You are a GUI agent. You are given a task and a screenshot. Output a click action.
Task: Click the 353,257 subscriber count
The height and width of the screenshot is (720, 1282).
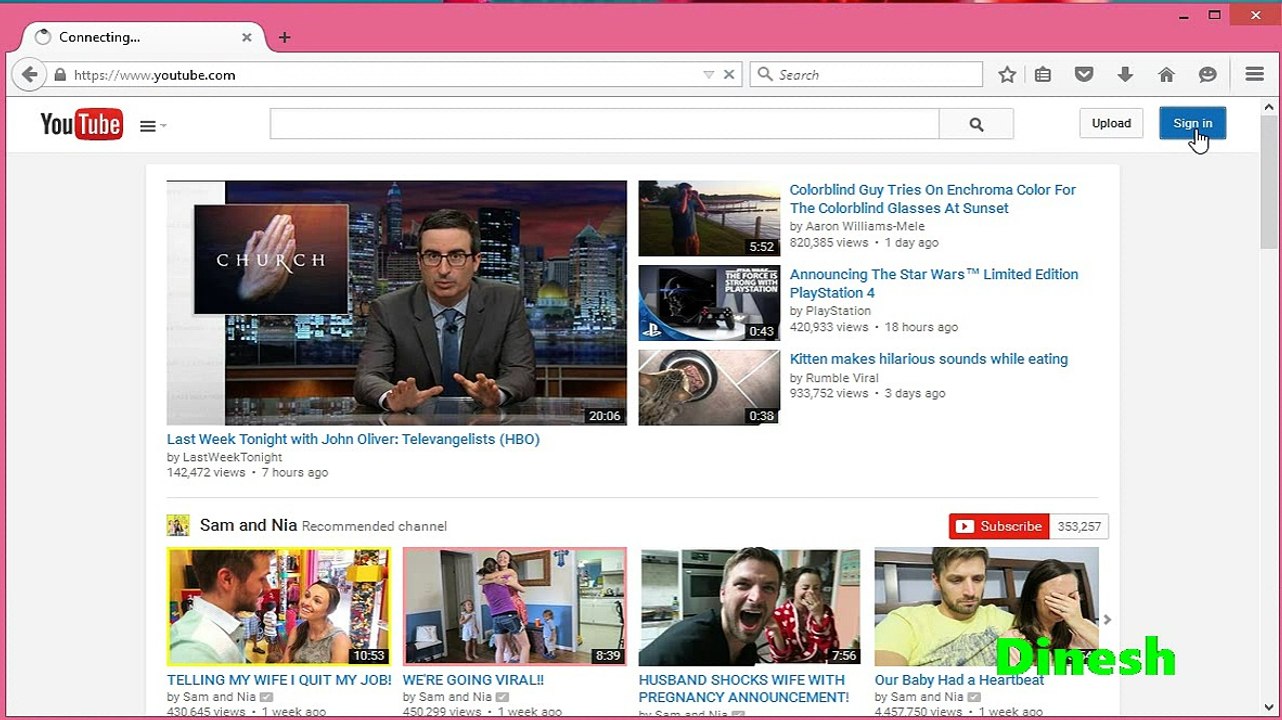point(1079,526)
